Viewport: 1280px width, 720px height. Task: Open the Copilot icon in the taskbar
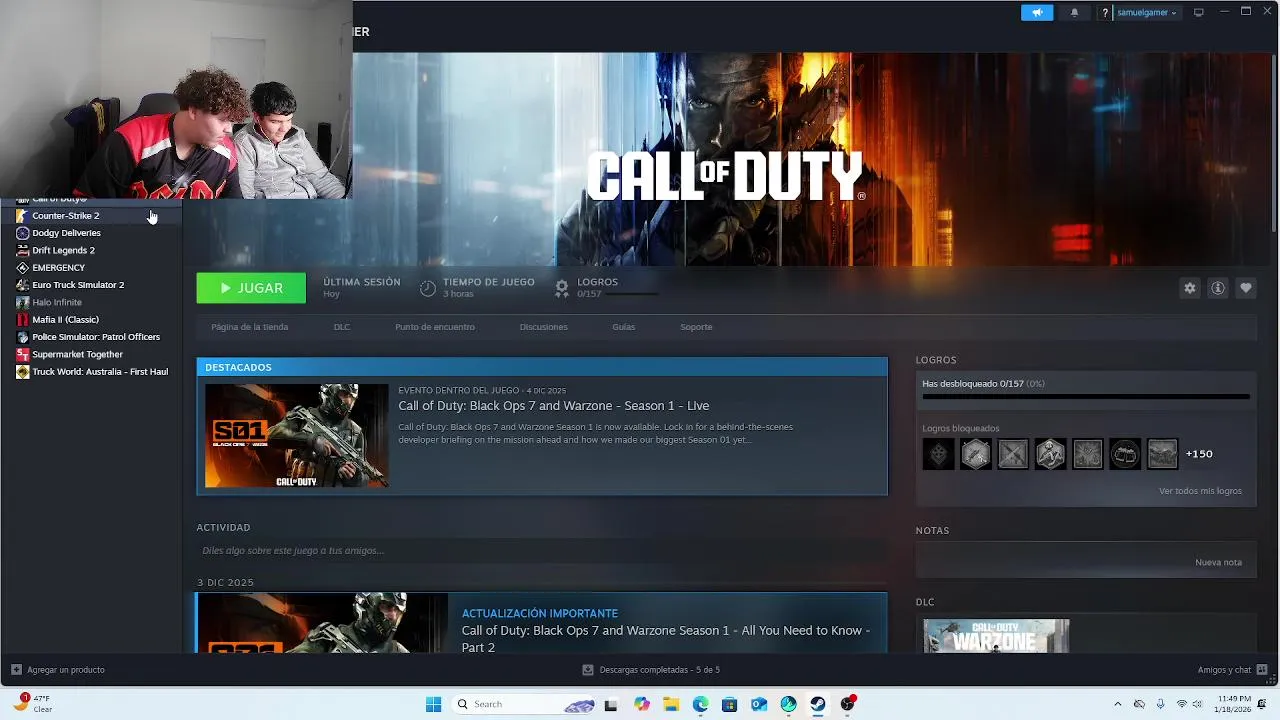click(x=641, y=704)
